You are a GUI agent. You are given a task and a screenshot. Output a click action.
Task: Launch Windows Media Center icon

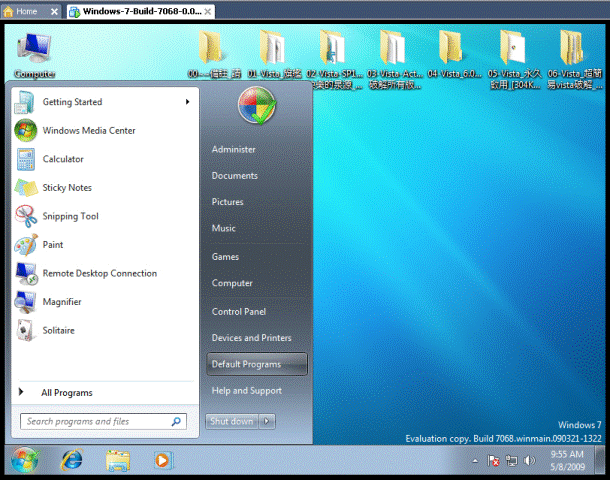[25, 130]
